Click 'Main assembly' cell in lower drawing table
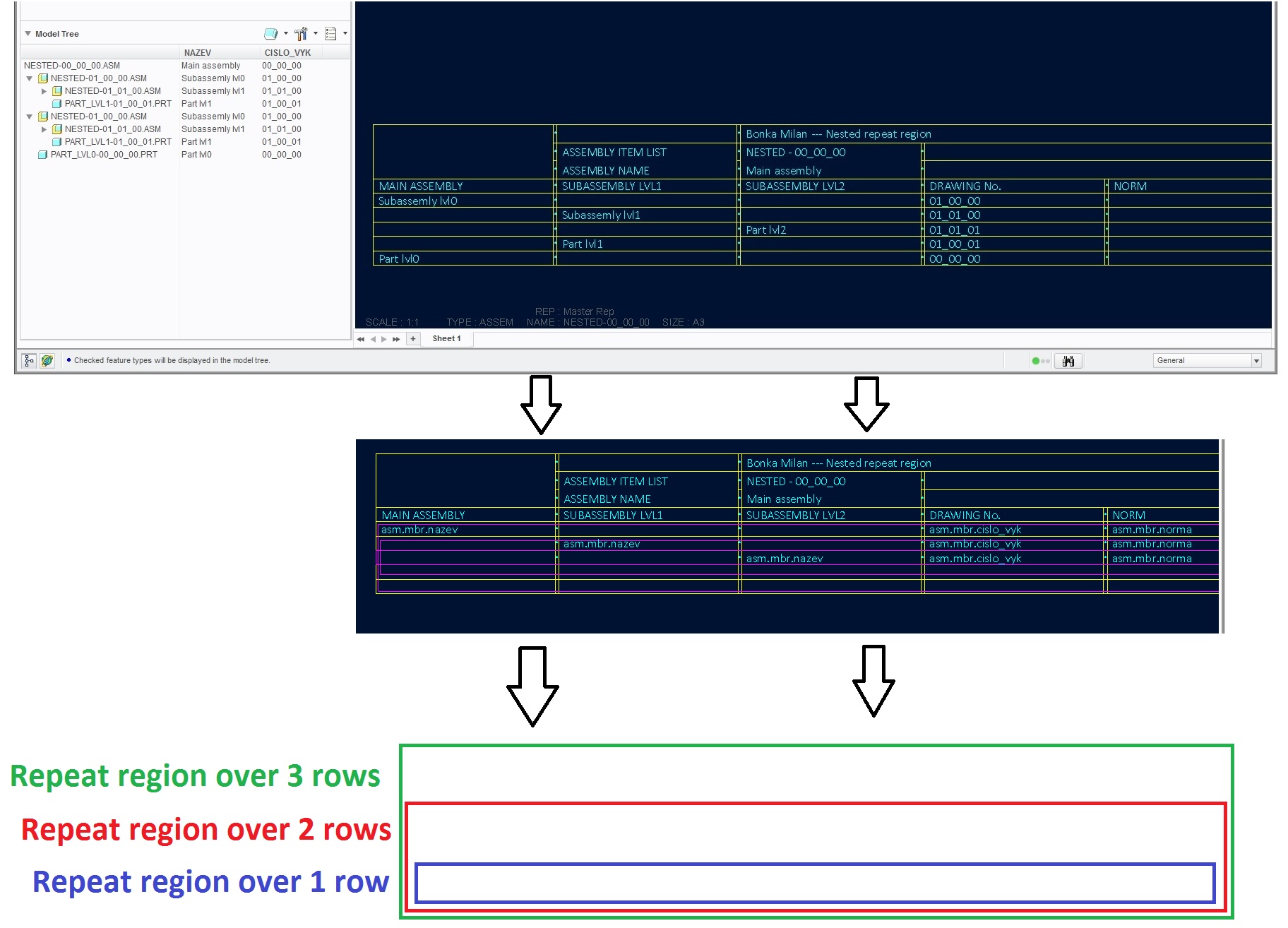 pyautogui.click(x=784, y=499)
